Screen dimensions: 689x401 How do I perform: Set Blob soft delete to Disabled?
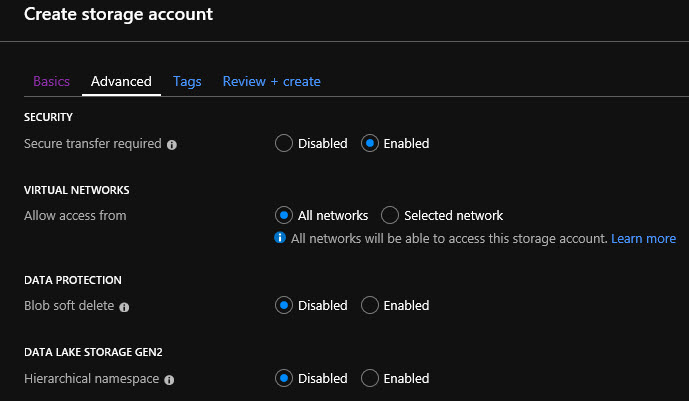tap(284, 305)
